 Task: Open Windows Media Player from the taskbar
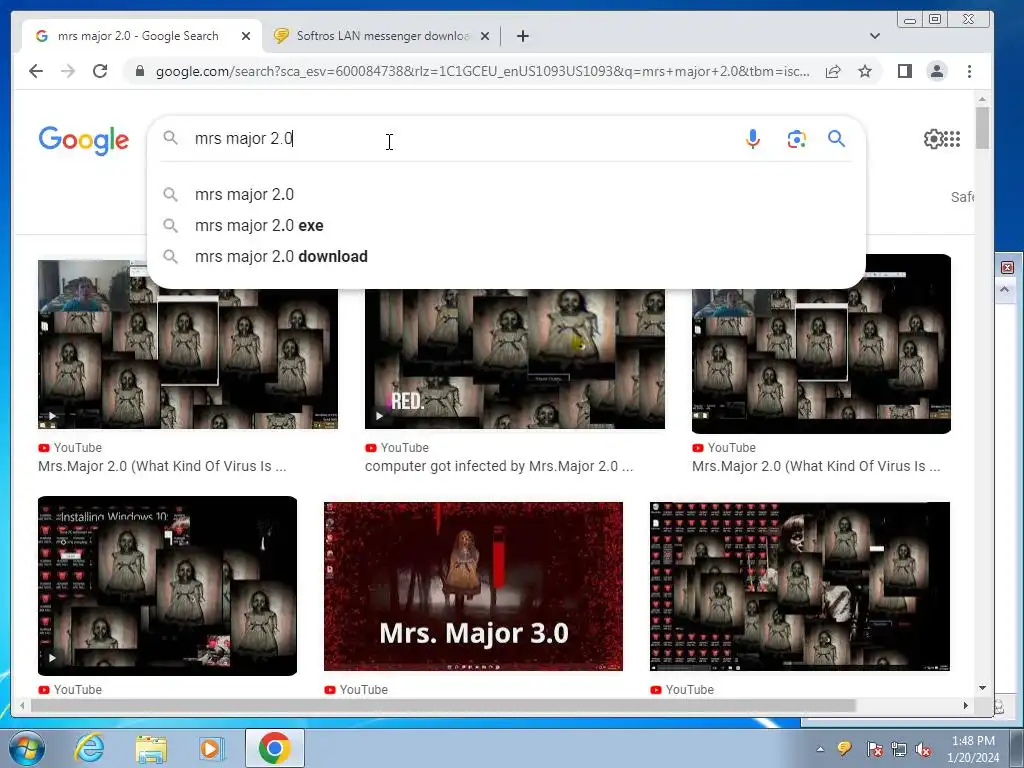[212, 748]
